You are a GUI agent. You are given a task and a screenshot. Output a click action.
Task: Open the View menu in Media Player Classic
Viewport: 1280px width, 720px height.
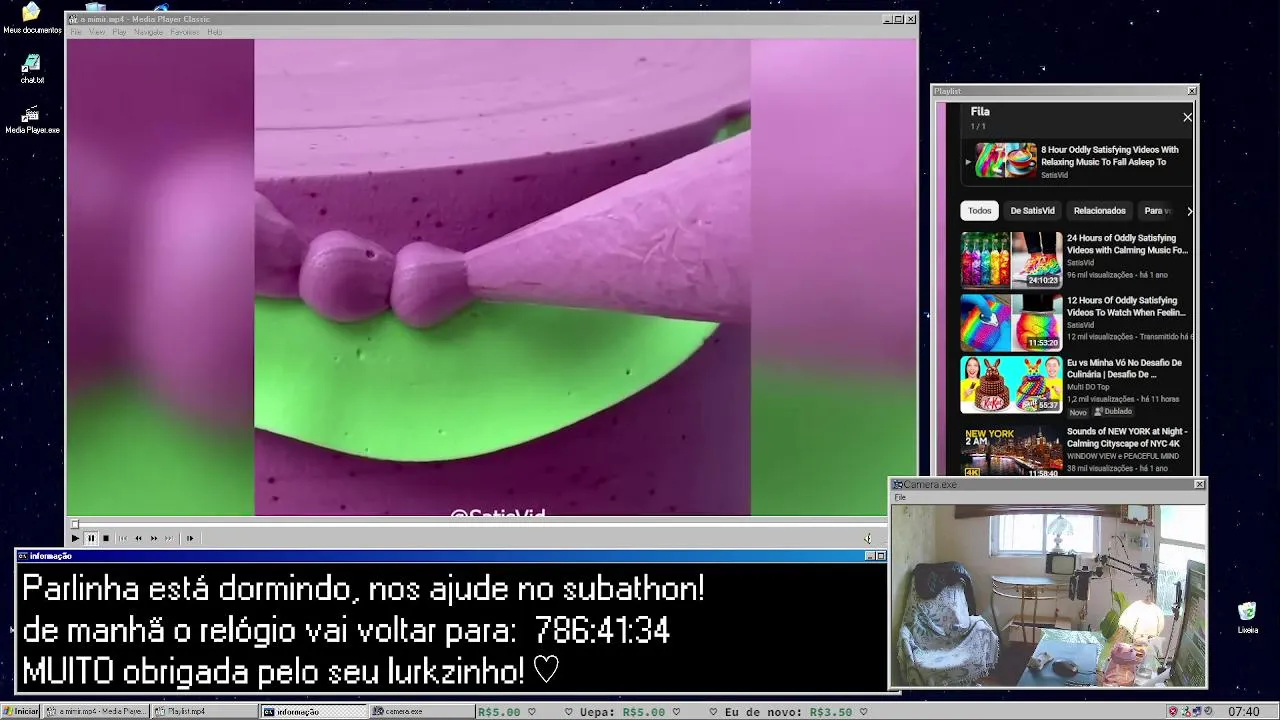point(96,32)
